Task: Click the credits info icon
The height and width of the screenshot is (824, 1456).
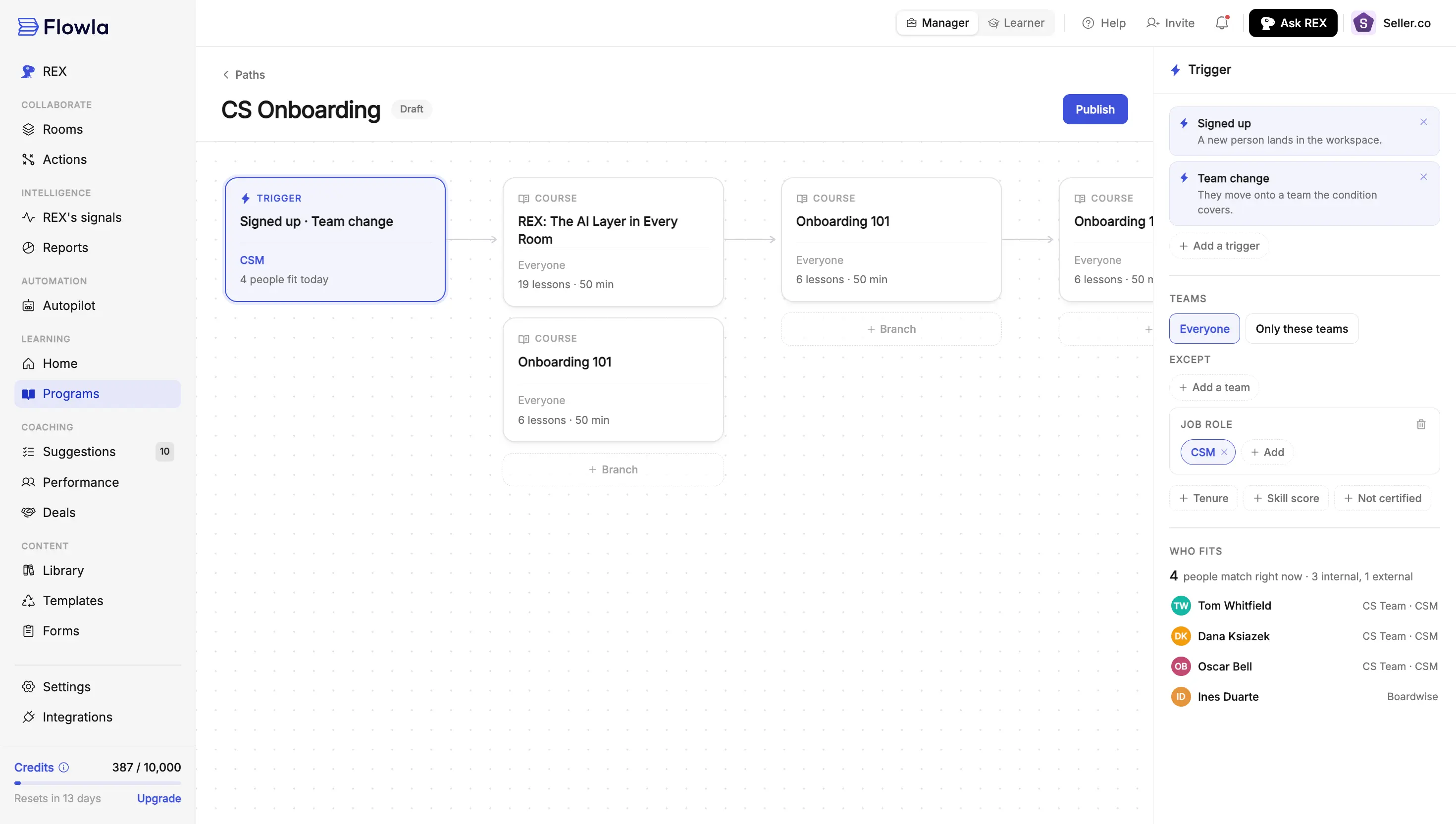Action: click(x=64, y=767)
